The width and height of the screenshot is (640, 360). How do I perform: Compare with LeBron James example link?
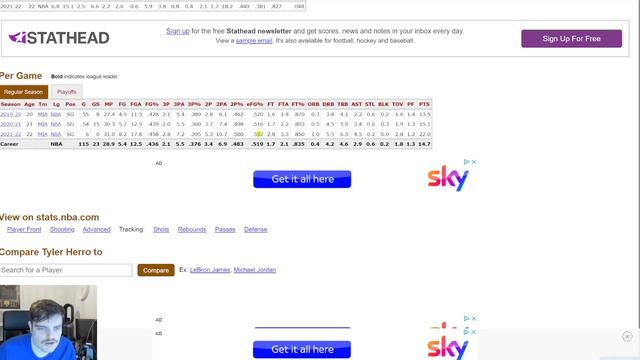click(x=210, y=270)
